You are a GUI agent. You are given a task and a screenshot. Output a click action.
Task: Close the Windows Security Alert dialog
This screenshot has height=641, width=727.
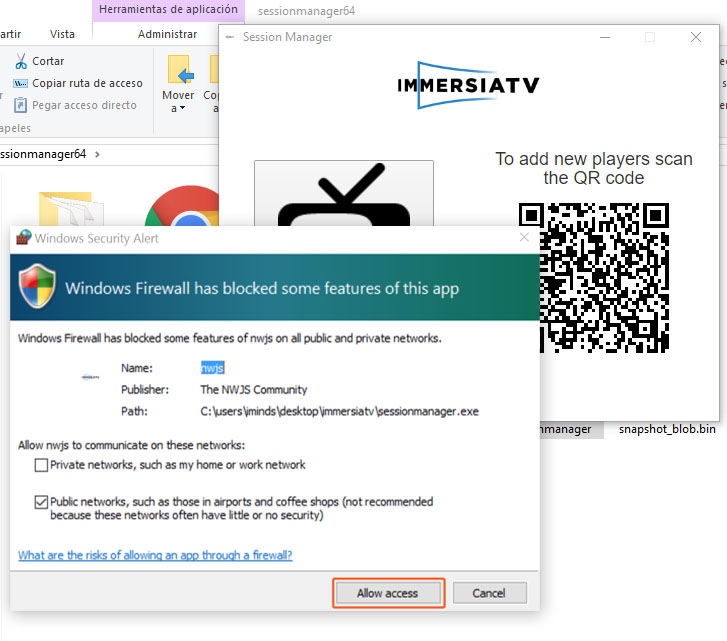[524, 237]
